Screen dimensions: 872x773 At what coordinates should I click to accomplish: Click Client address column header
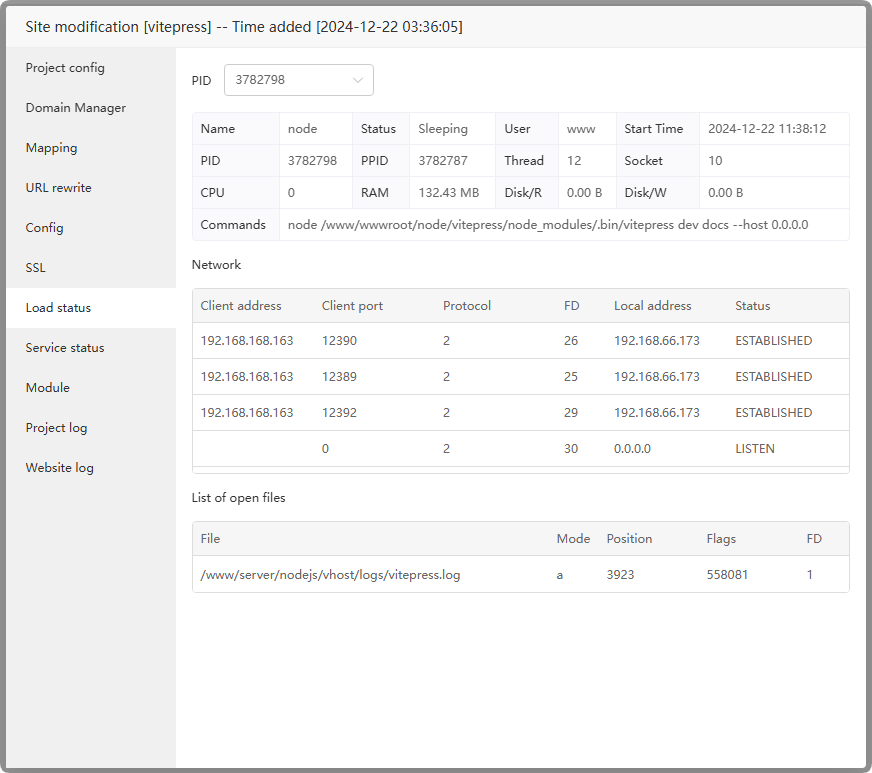tap(241, 306)
